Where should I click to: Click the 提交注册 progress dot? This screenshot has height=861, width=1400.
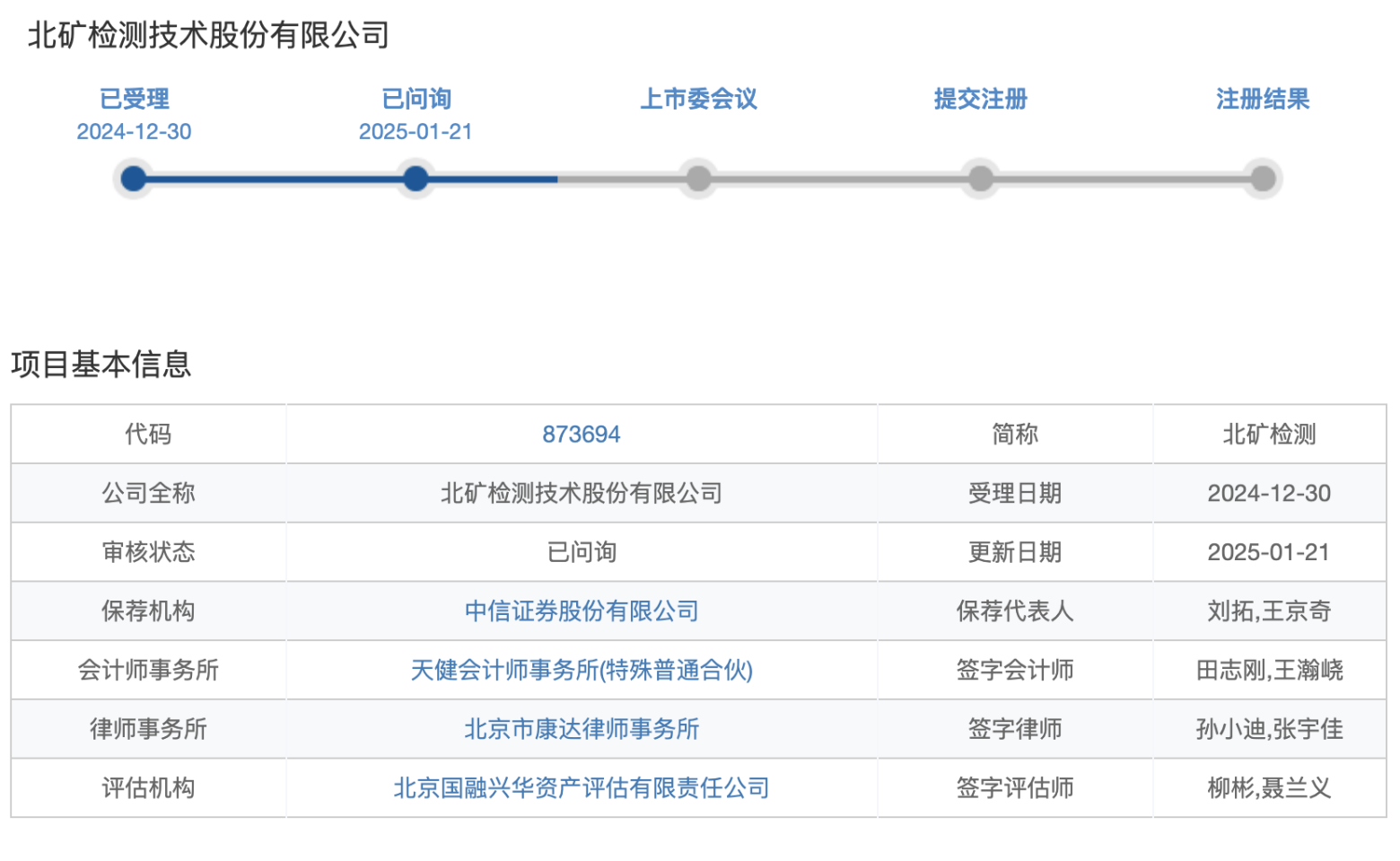click(x=981, y=179)
